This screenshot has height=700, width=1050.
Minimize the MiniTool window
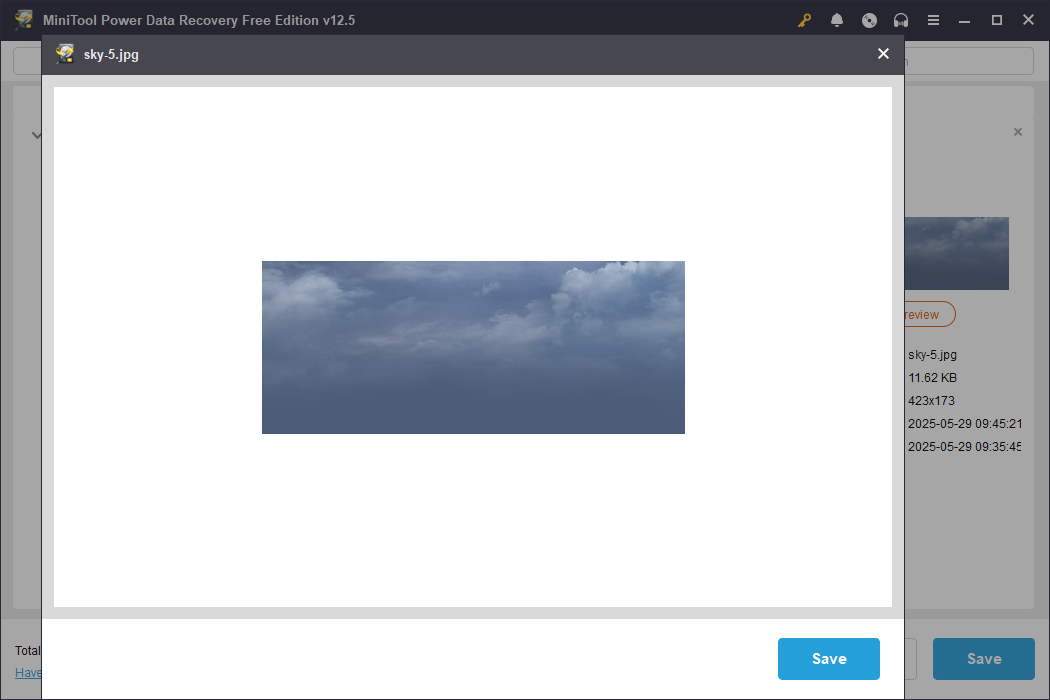click(965, 20)
